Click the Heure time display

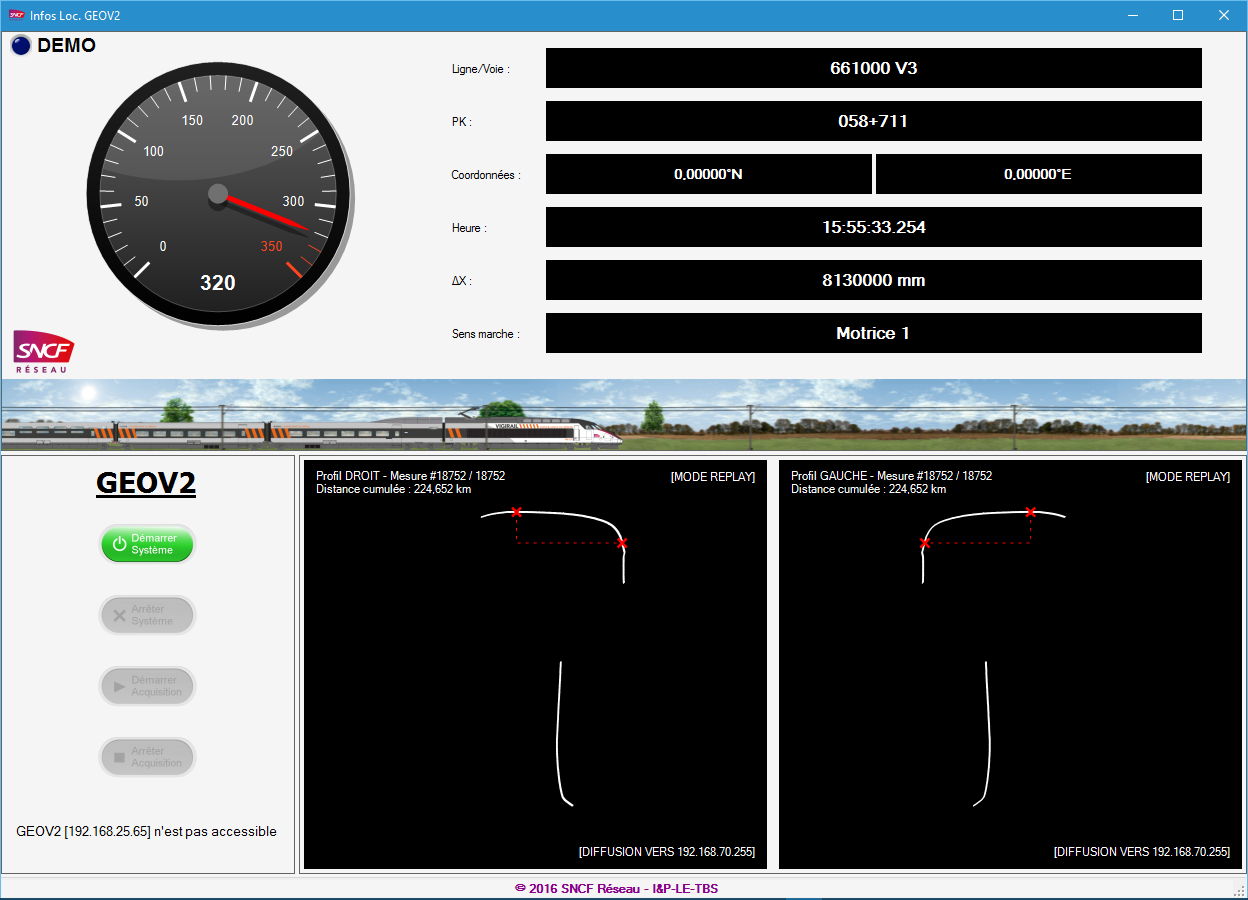tap(873, 227)
